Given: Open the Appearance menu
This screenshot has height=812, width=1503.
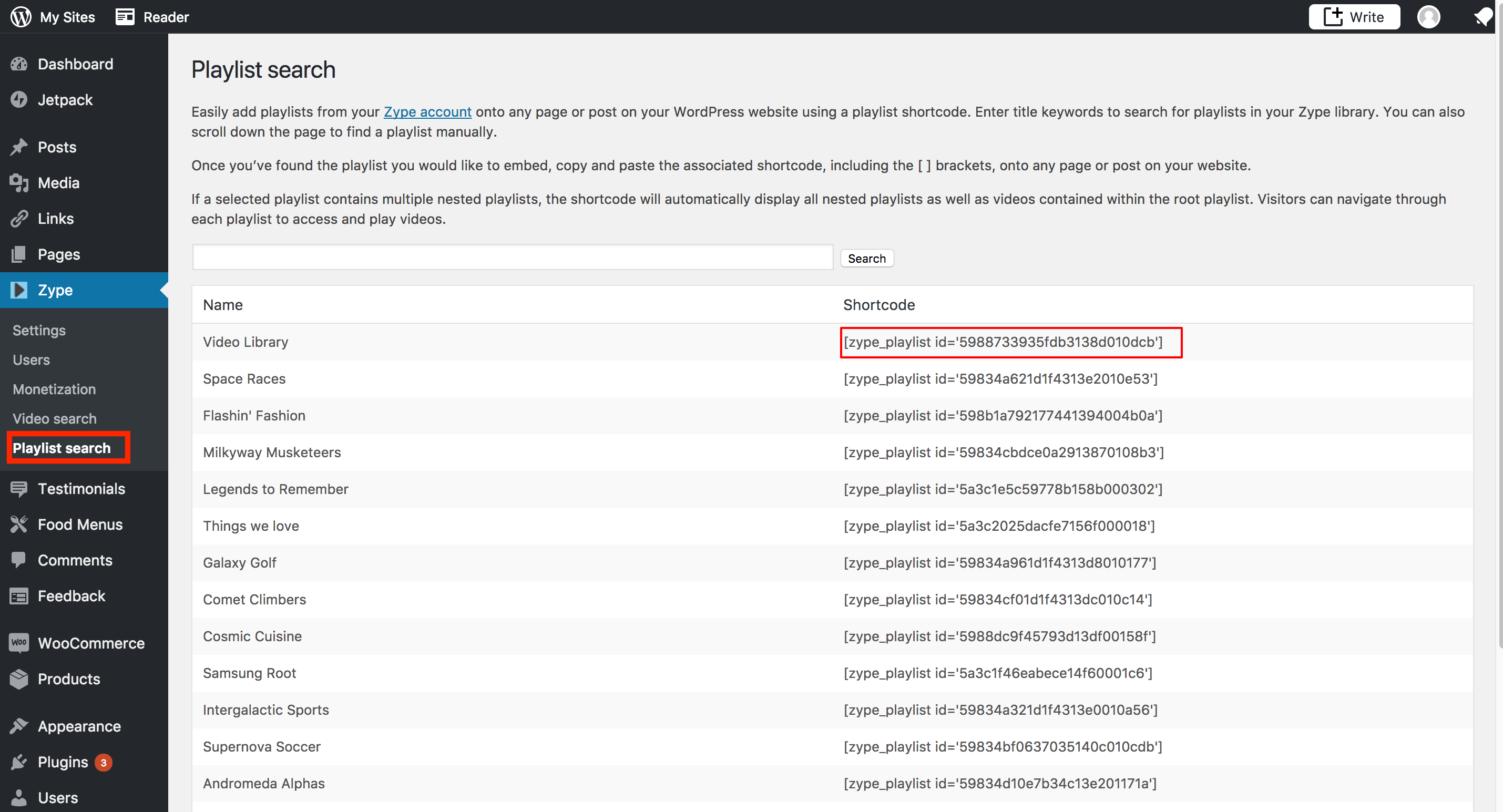Looking at the screenshot, I should [x=79, y=726].
